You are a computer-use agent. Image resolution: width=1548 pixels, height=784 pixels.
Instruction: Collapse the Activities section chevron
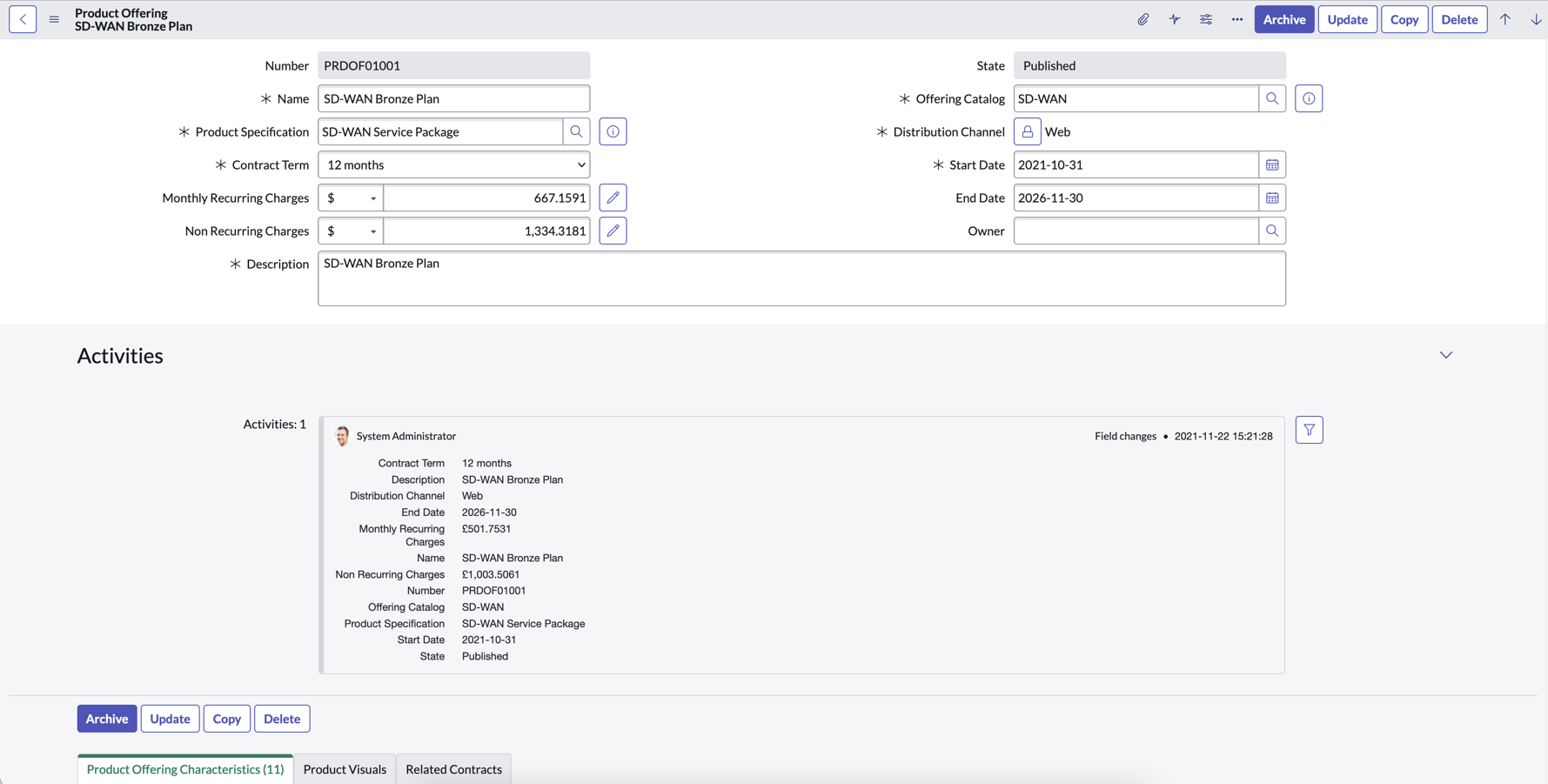tap(1446, 355)
